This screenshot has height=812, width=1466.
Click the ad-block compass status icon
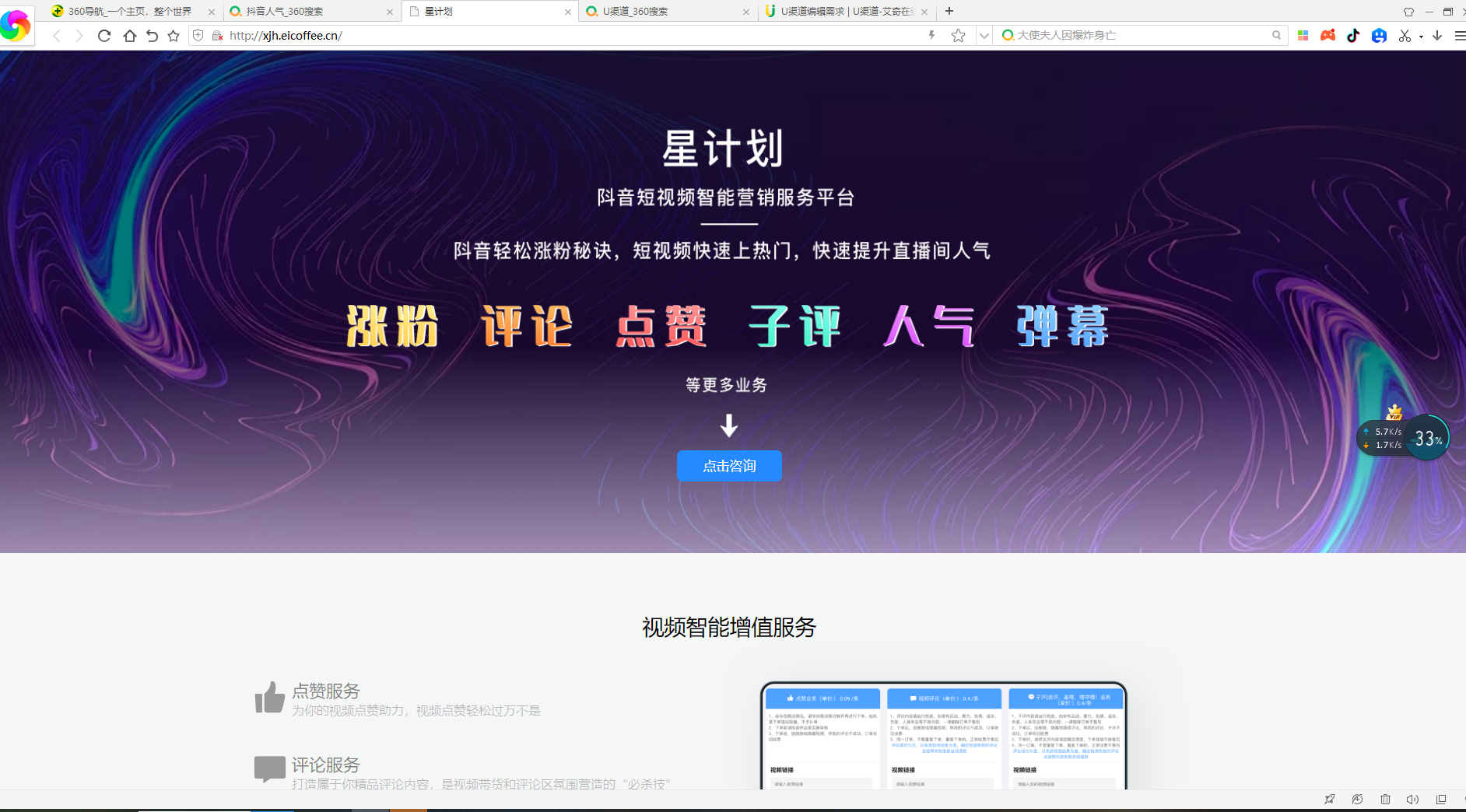pyautogui.click(x=1357, y=800)
